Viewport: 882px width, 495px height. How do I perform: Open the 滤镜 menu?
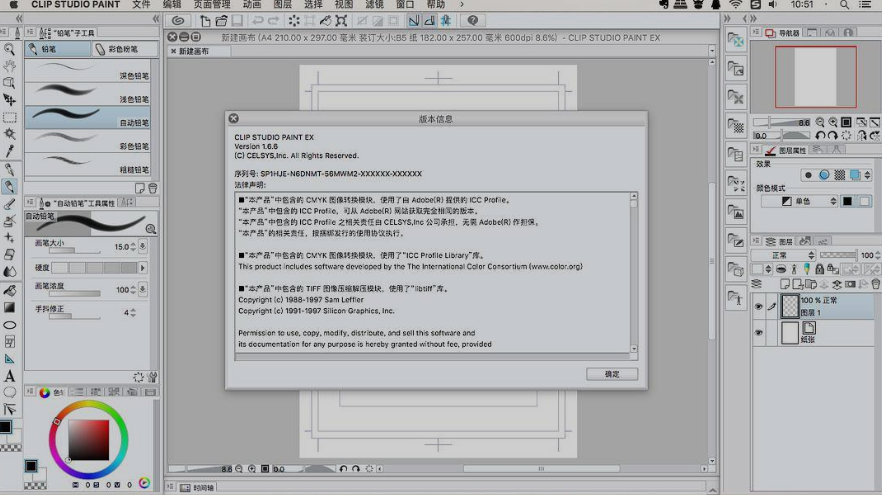coord(374,4)
